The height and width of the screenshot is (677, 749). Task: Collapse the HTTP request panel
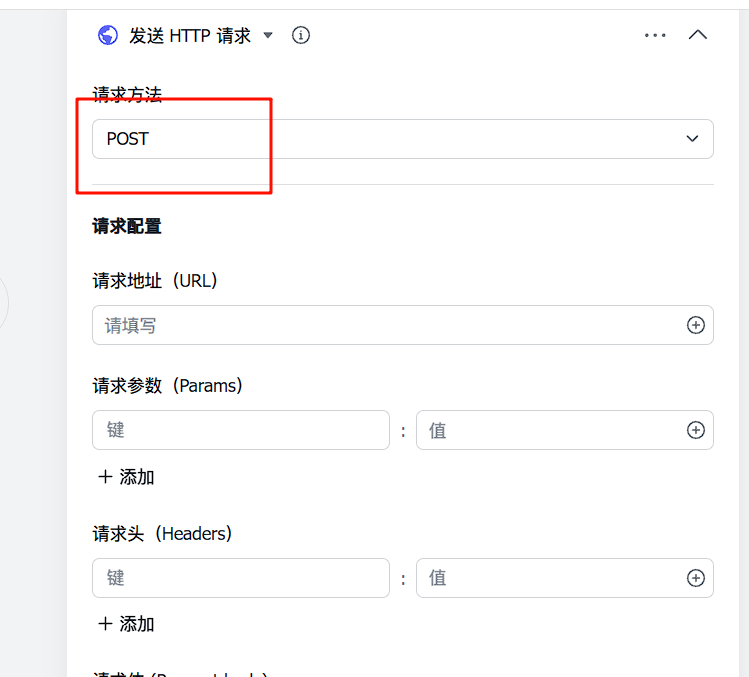[x=697, y=35]
